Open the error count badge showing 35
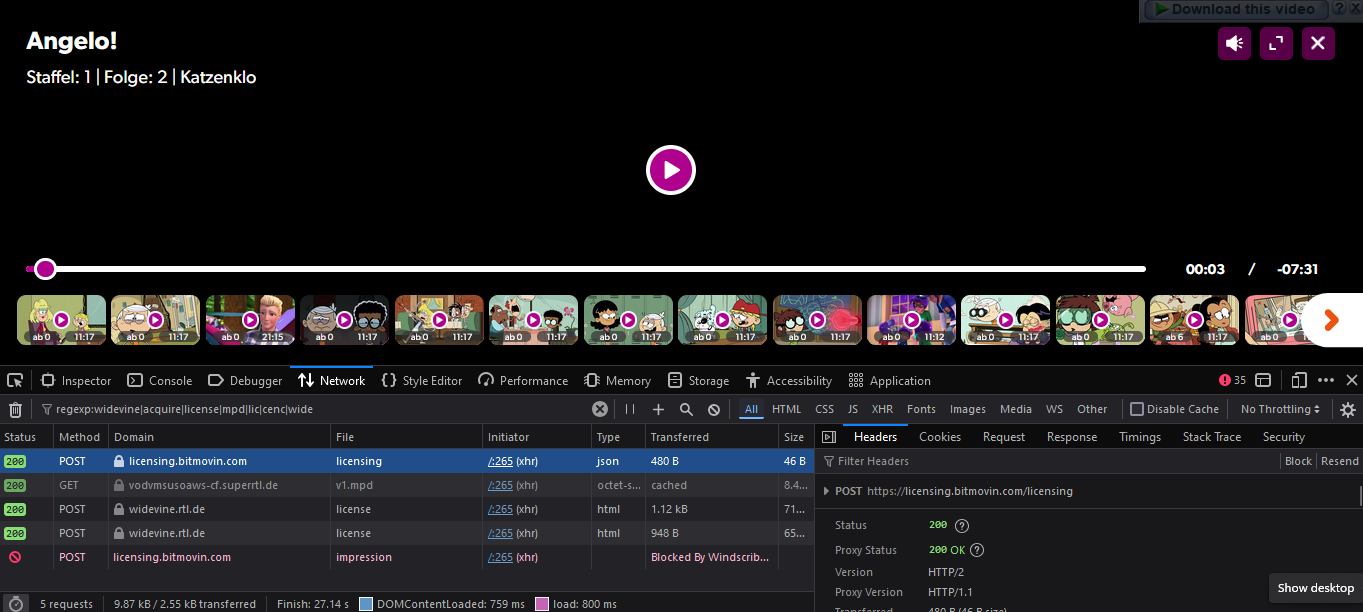The height and width of the screenshot is (612, 1363). [x=1233, y=381]
